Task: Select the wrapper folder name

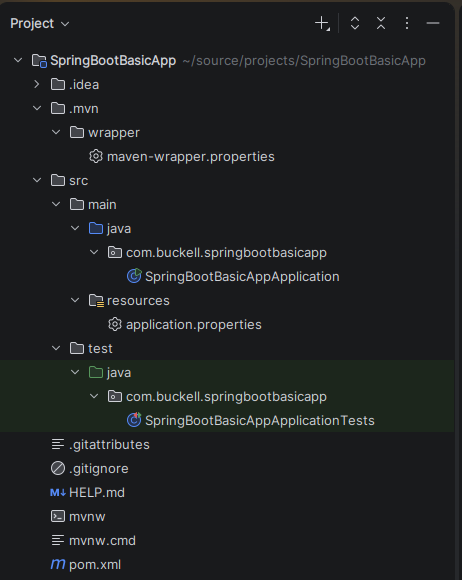Action: point(114,133)
